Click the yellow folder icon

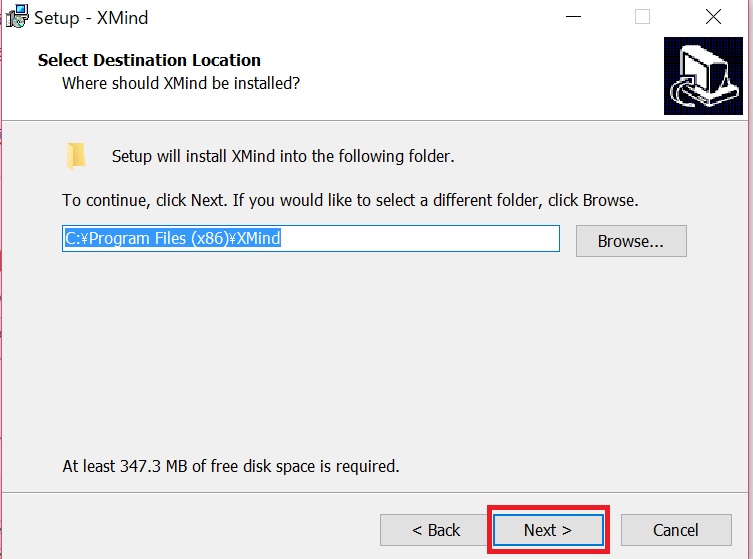tap(76, 156)
